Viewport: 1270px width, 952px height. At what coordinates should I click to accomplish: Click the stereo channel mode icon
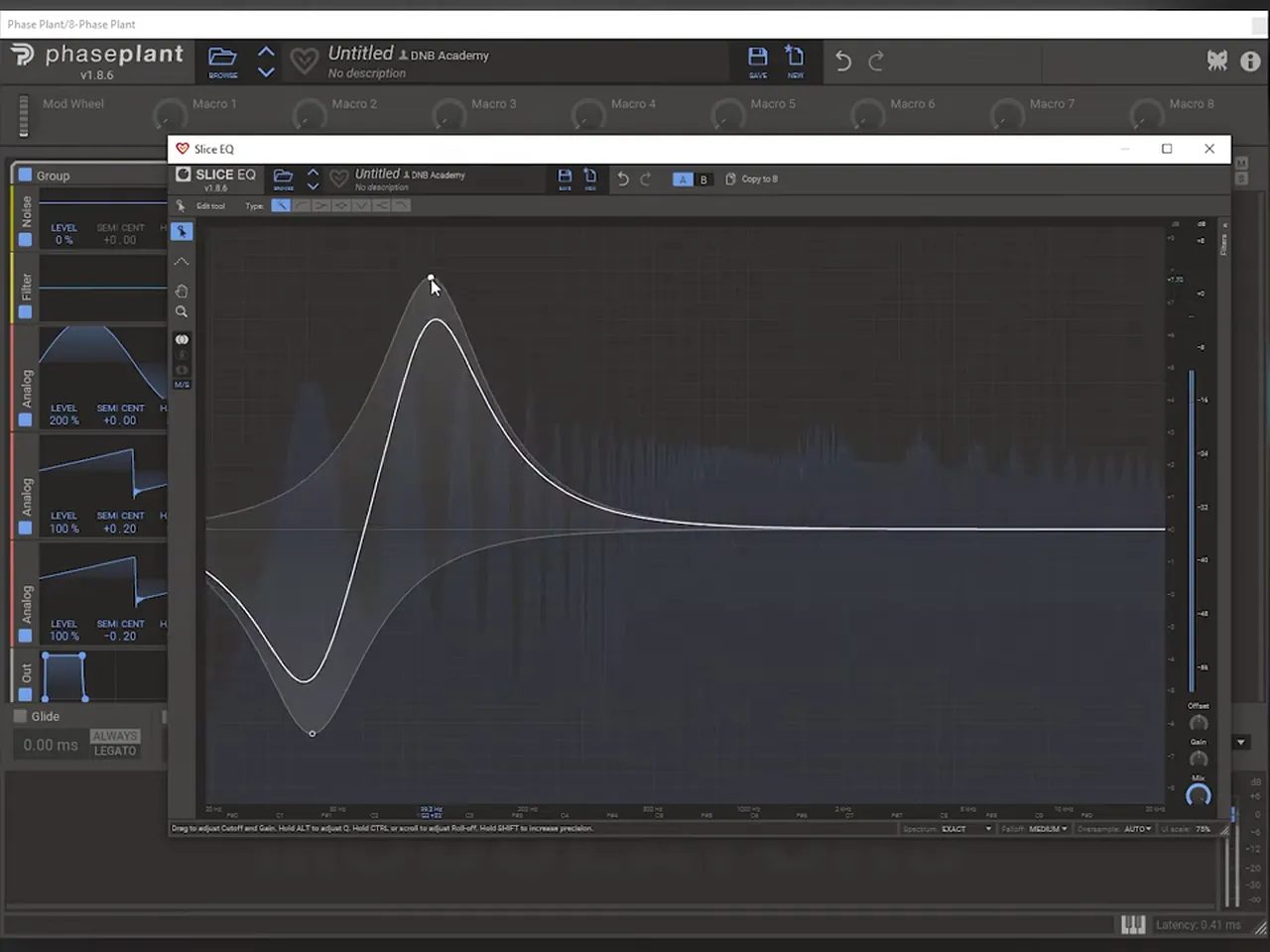click(x=182, y=339)
